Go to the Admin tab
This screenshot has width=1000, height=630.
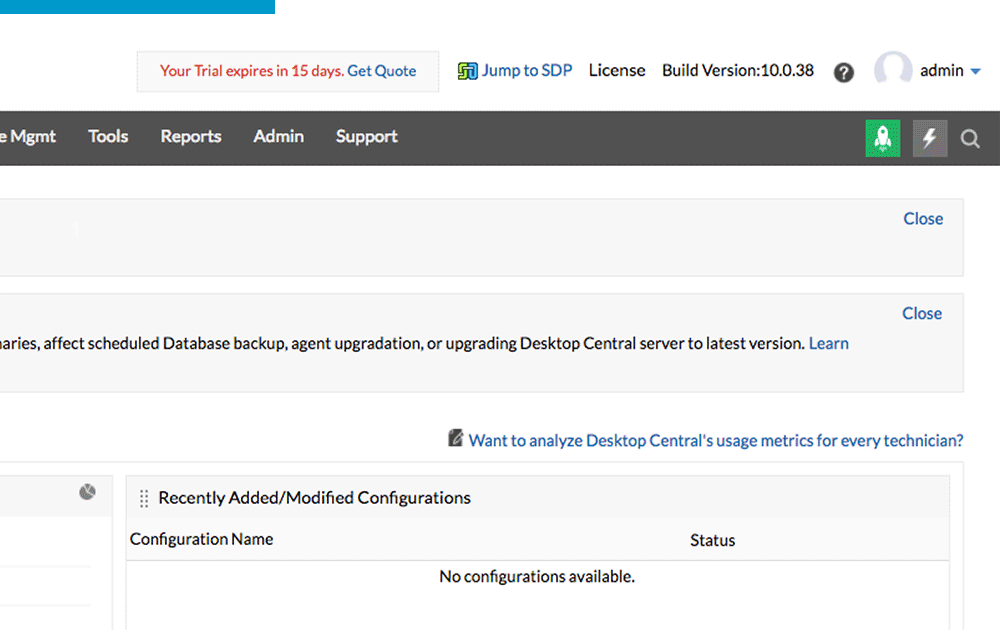pyautogui.click(x=278, y=136)
